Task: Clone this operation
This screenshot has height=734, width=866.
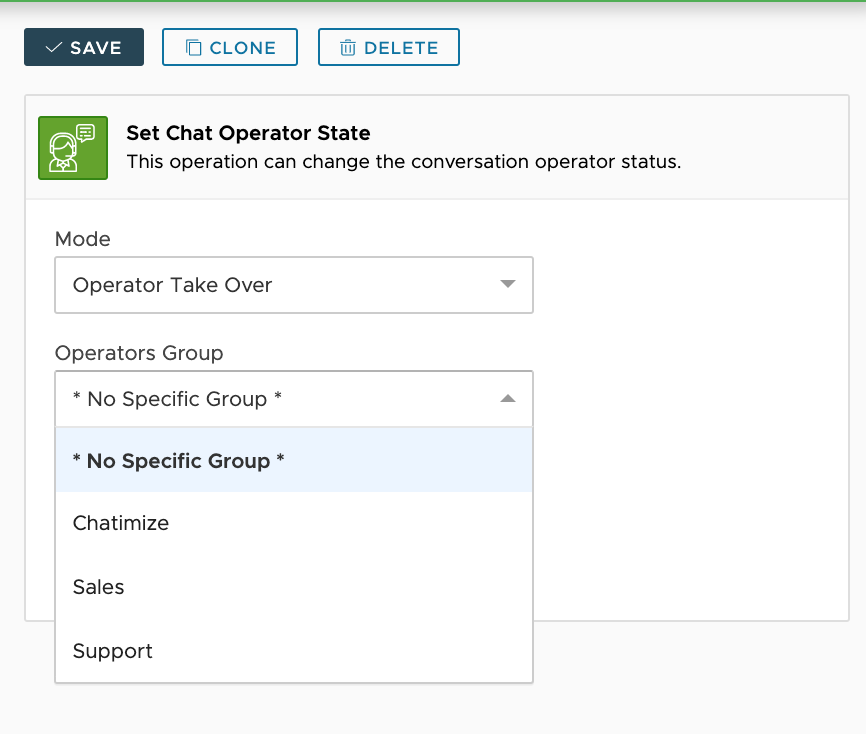Action: point(230,48)
